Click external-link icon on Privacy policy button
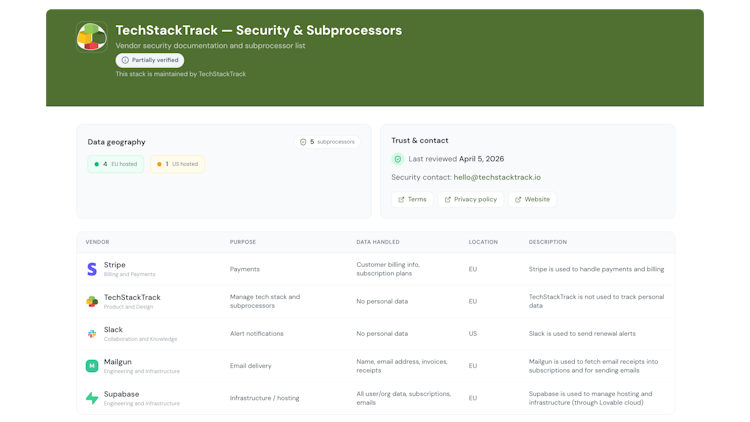750x422 pixels. point(447,200)
